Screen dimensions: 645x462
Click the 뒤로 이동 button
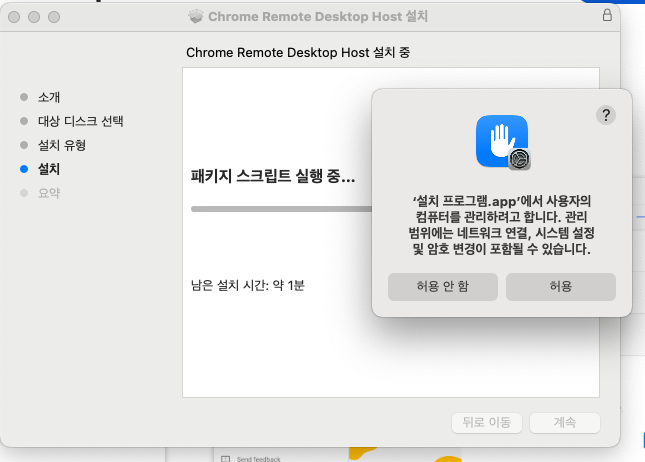(x=487, y=423)
